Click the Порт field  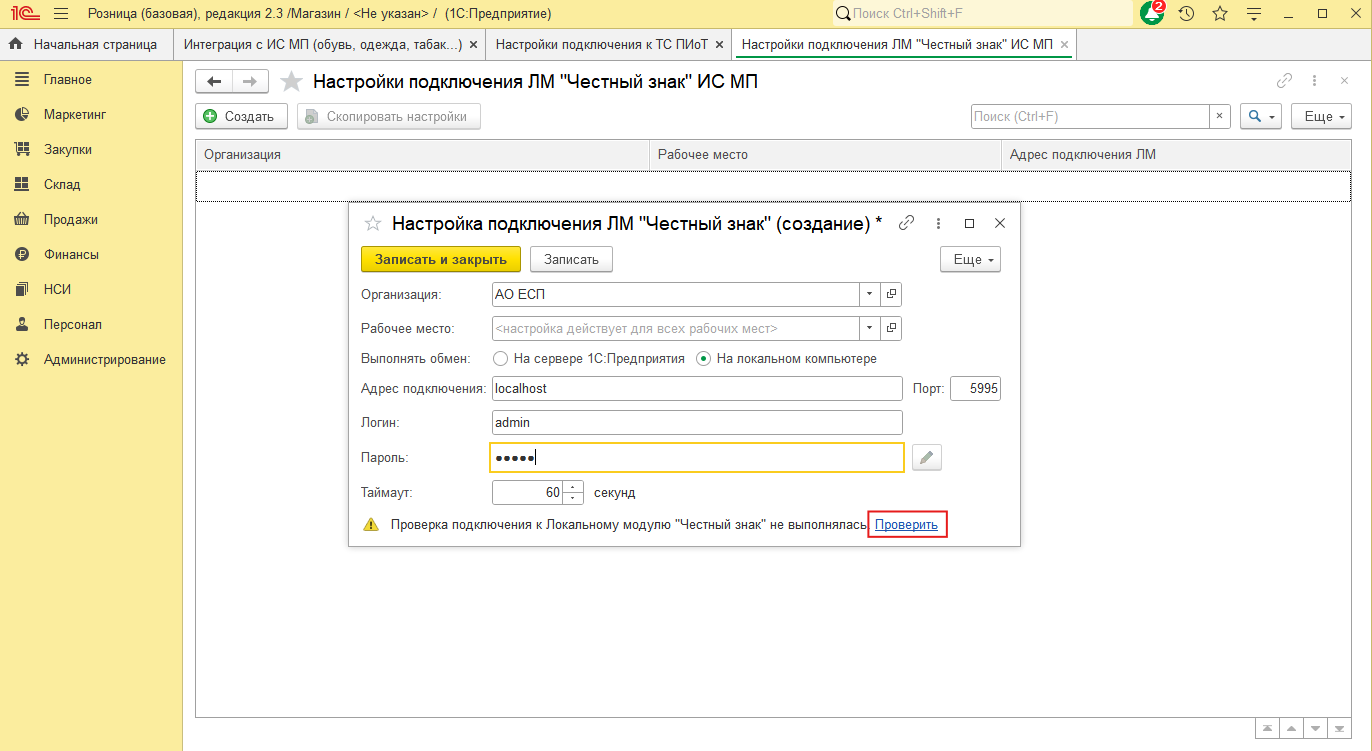[x=975, y=388]
